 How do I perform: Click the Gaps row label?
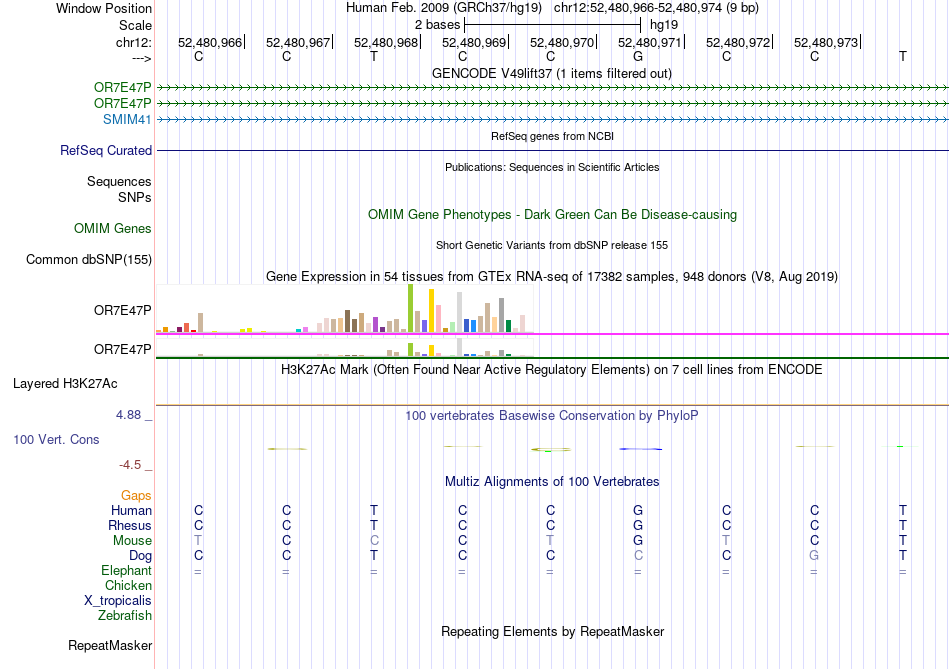(x=136, y=496)
